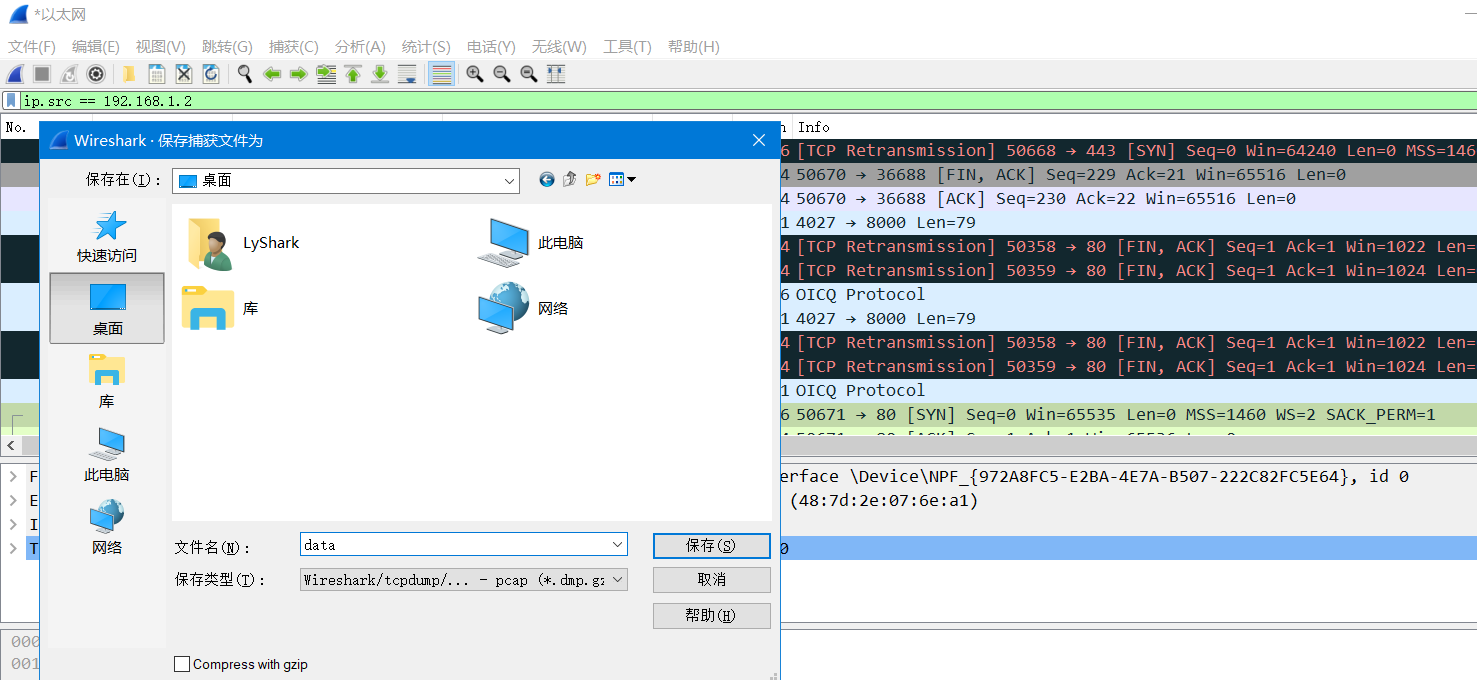This screenshot has height=680, width=1477.
Task: Close the save capture file dialog
Action: tap(759, 141)
